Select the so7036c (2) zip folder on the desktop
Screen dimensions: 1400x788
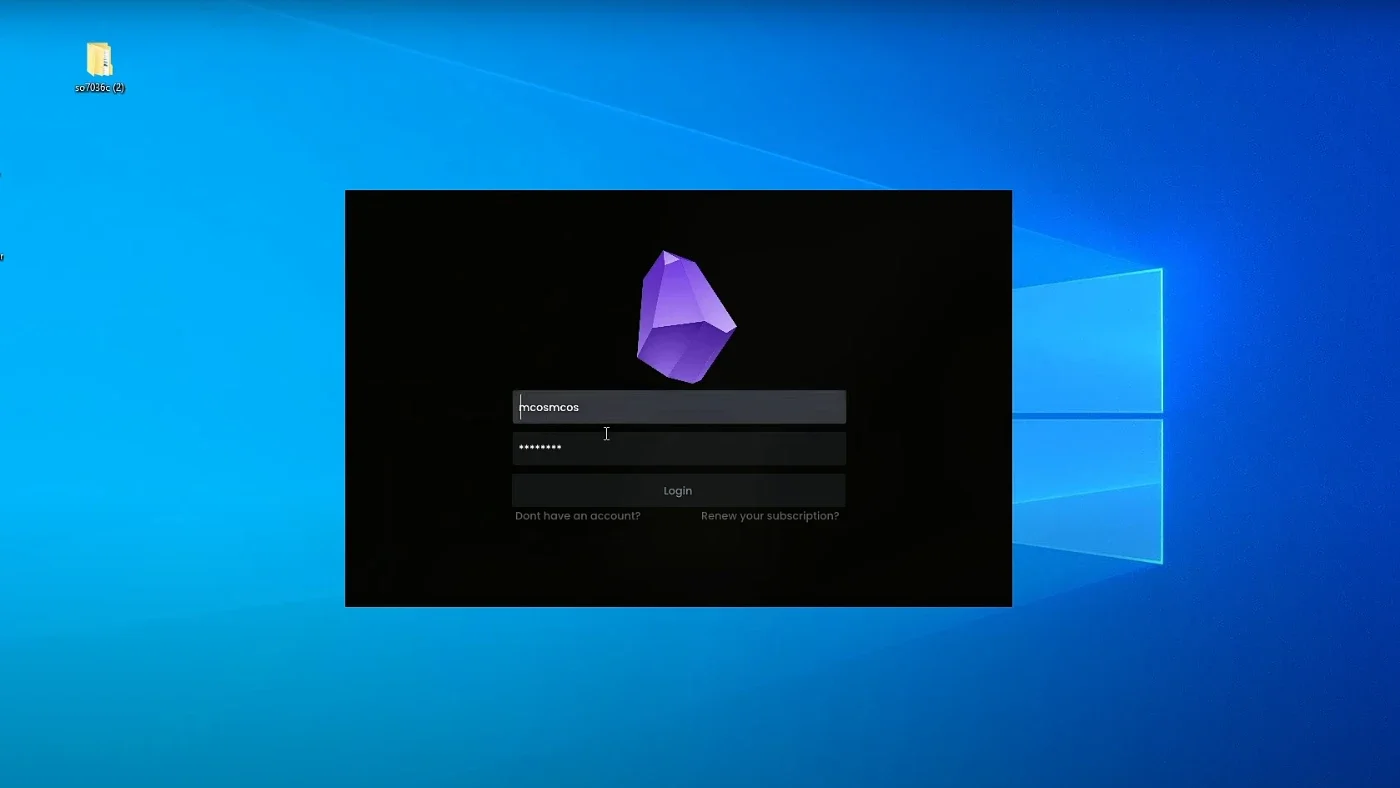click(99, 67)
